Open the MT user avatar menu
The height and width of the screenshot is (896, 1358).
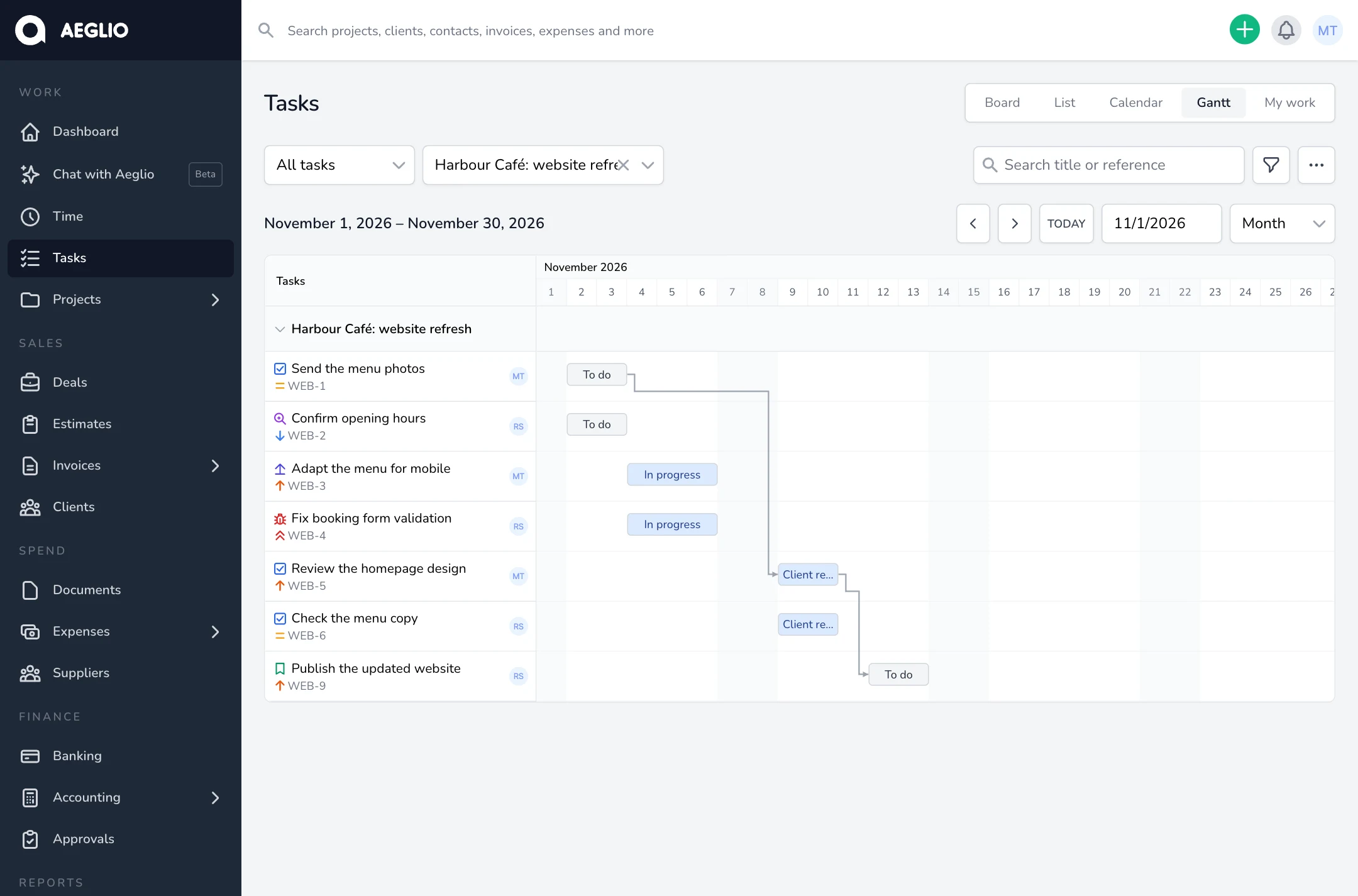pyautogui.click(x=1328, y=30)
